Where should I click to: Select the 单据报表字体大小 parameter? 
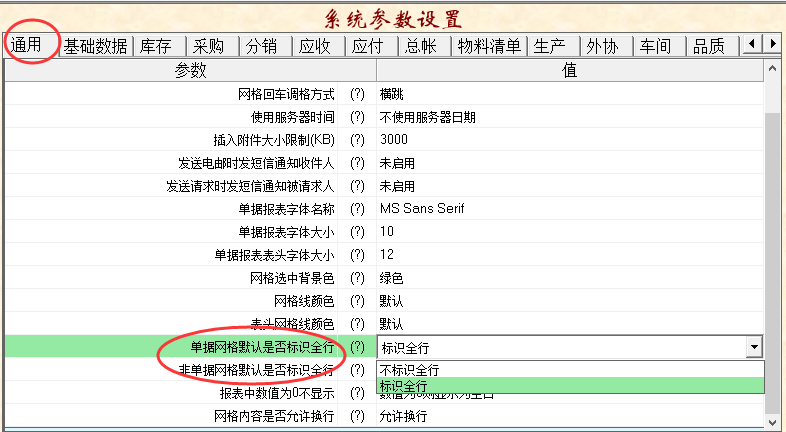[286, 232]
